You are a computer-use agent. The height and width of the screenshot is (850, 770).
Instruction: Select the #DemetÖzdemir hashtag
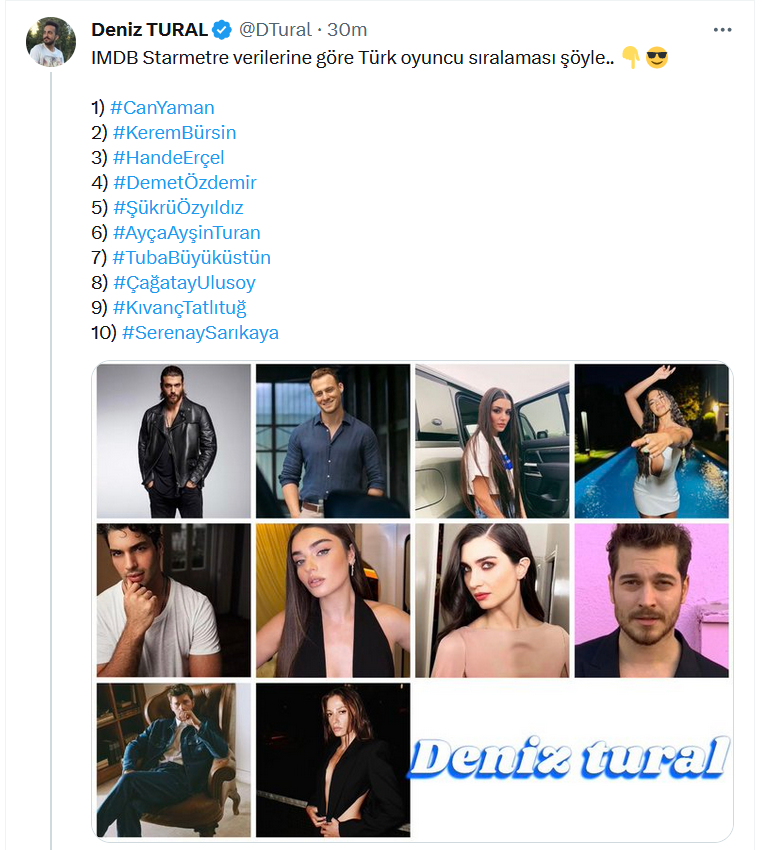tap(184, 183)
